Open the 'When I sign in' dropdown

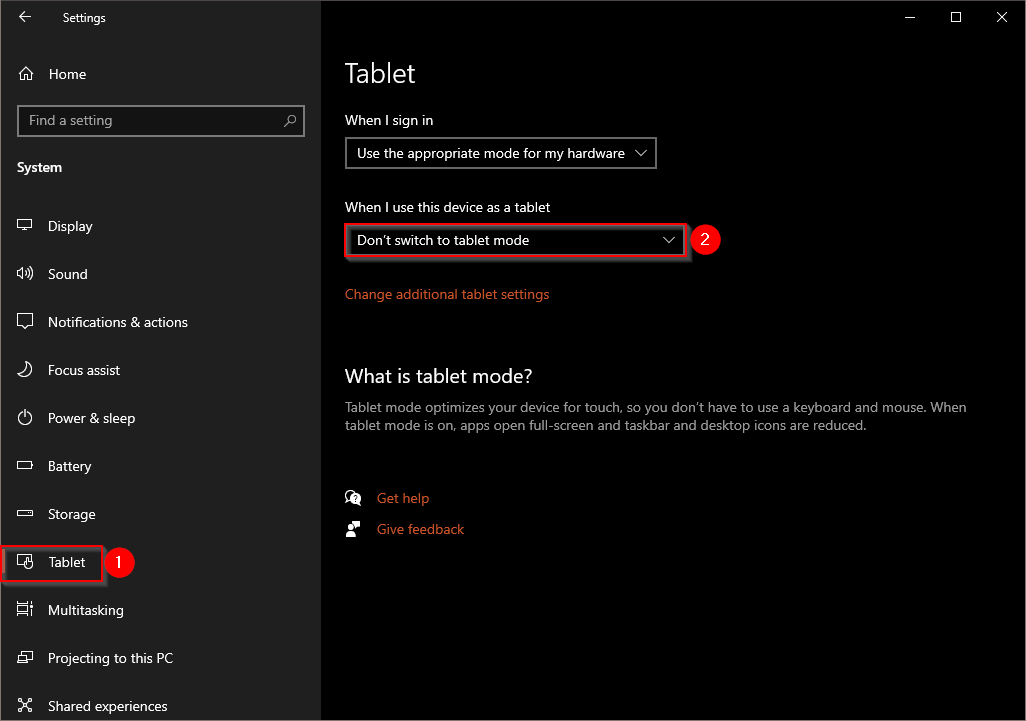pyautogui.click(x=500, y=154)
